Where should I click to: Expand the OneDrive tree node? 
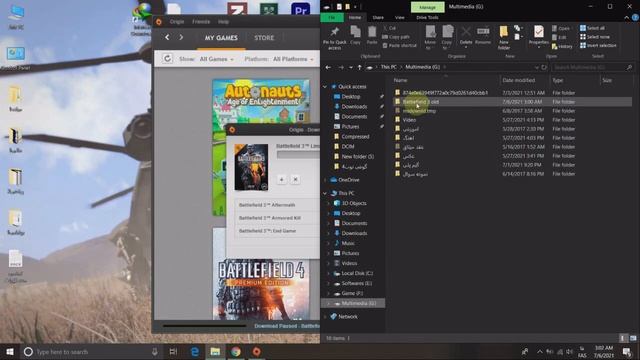pos(325,180)
